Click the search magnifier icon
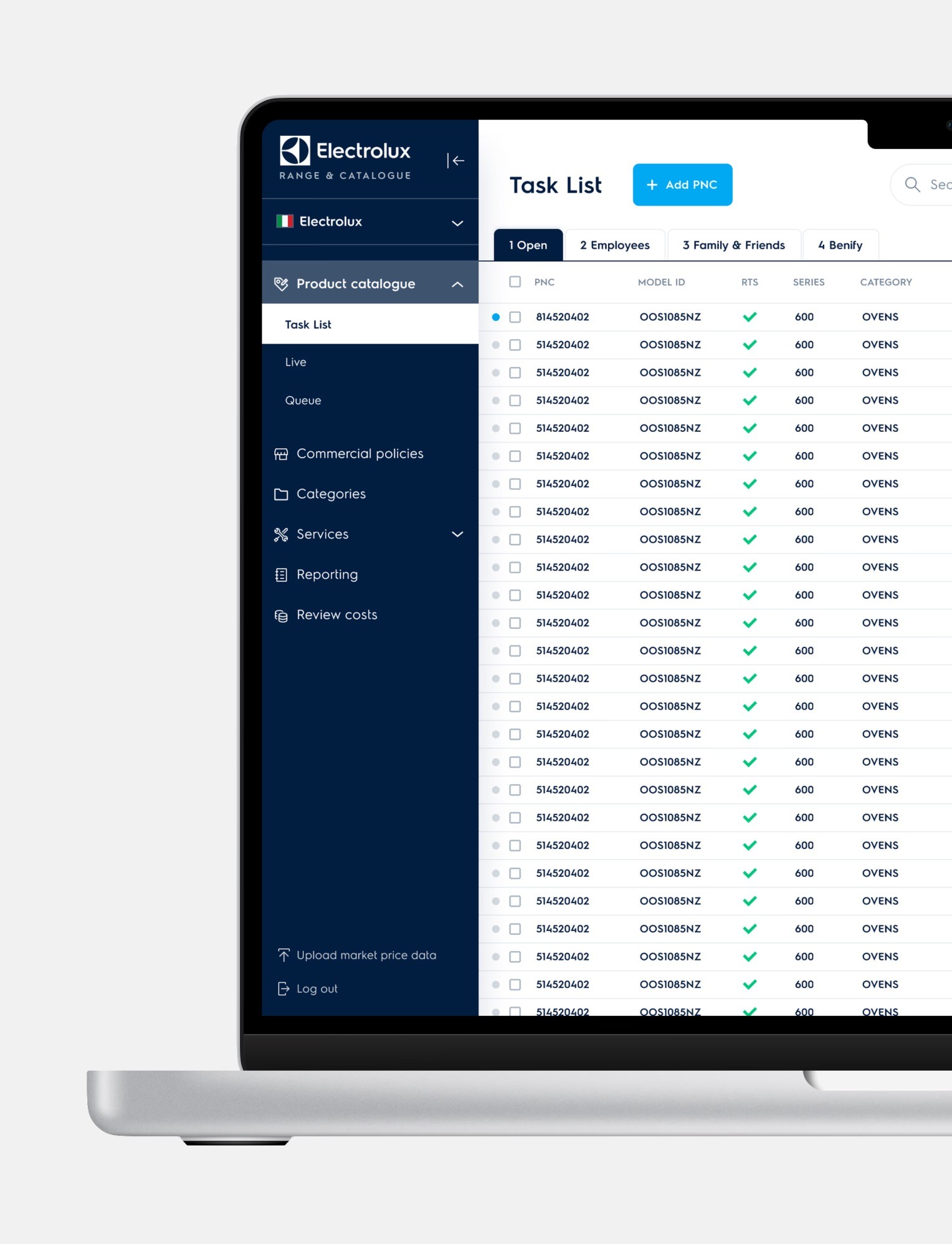 912,184
